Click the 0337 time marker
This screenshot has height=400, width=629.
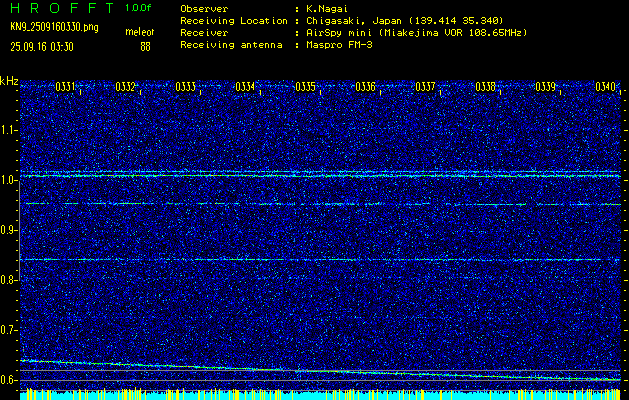(425, 87)
